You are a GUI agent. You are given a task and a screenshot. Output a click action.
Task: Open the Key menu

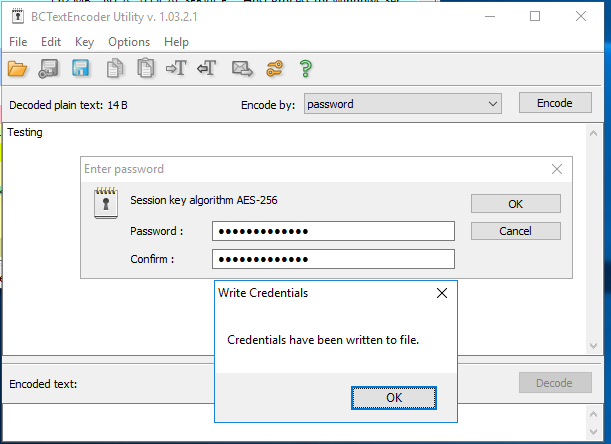pyautogui.click(x=84, y=42)
